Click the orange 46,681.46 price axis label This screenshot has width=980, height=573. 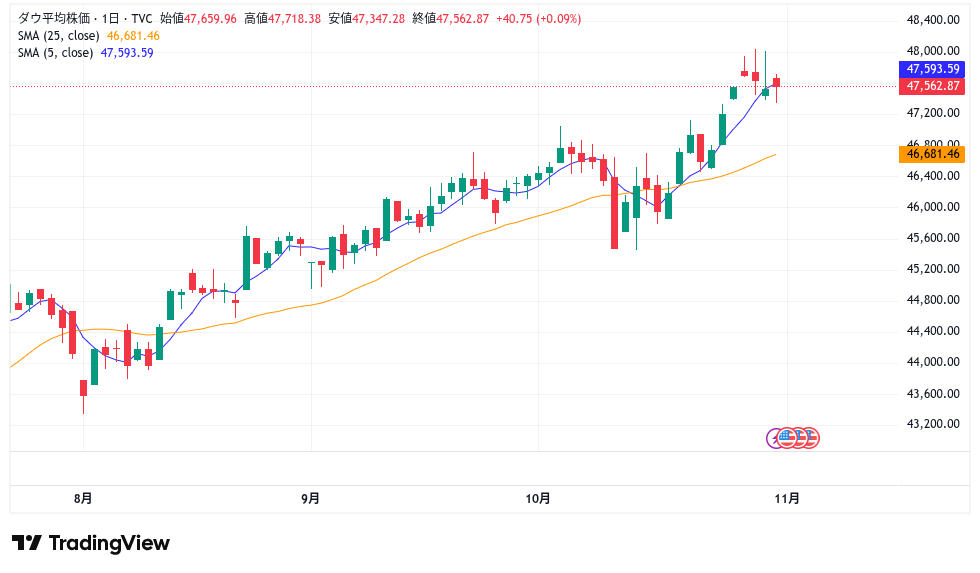[x=932, y=153]
